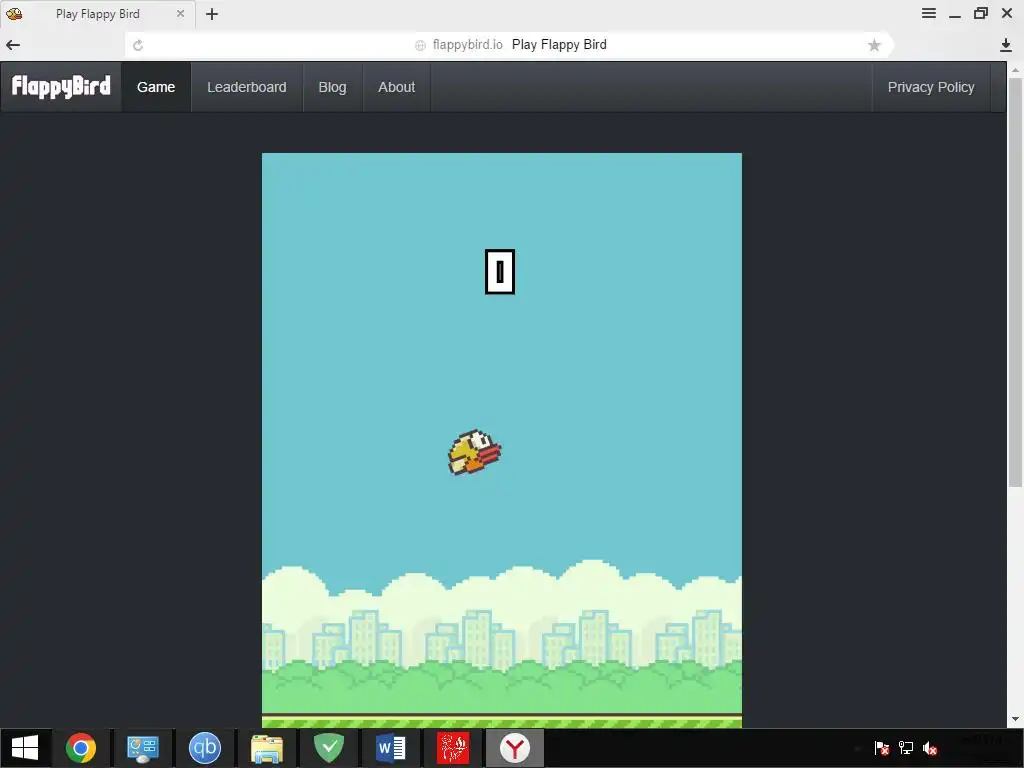
Task: Click the muted volume tray icon
Action: [930, 748]
